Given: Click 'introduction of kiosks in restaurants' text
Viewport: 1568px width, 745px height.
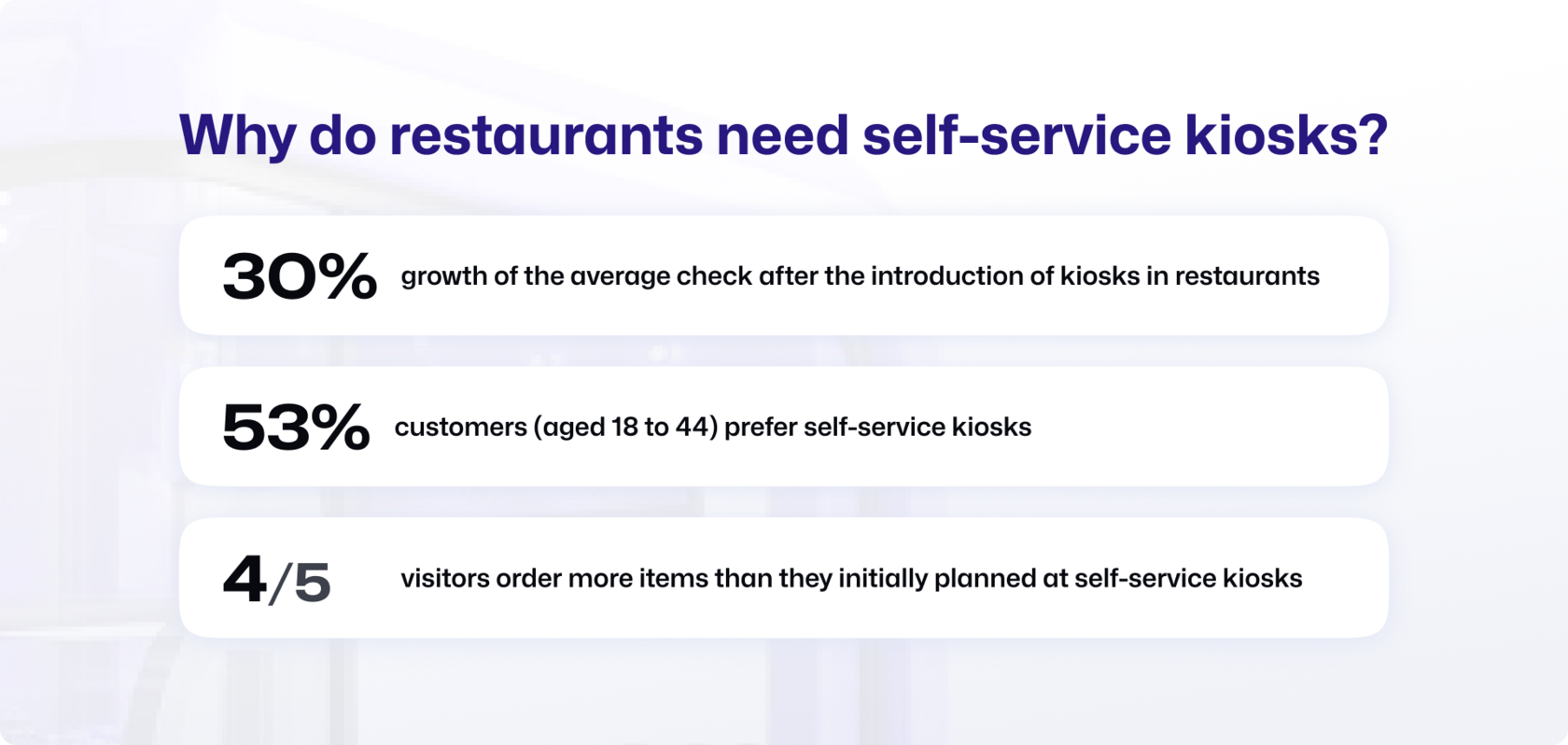Looking at the screenshot, I should [x=1095, y=276].
